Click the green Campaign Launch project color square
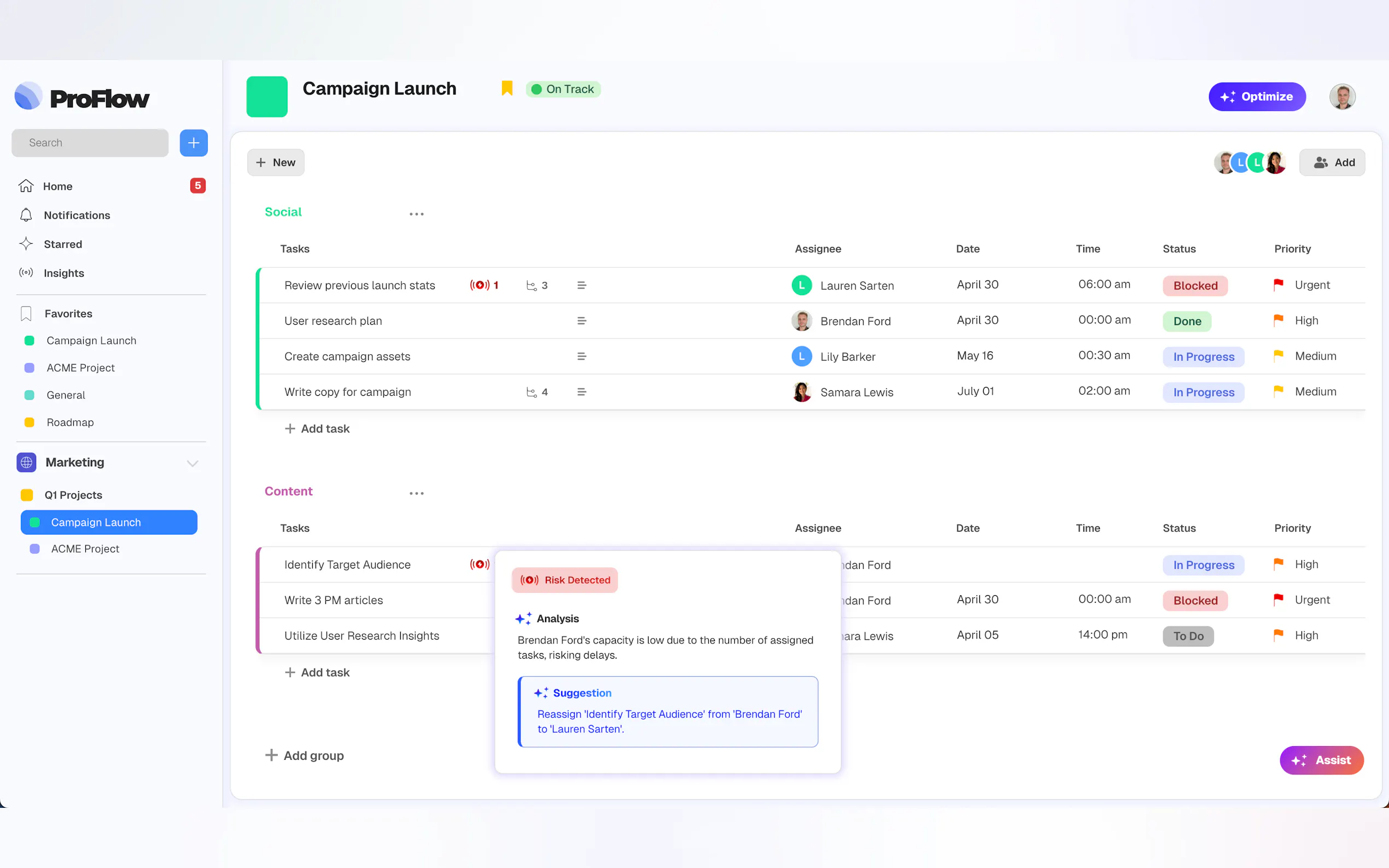Screen dimensions: 1389x868 pos(267,96)
